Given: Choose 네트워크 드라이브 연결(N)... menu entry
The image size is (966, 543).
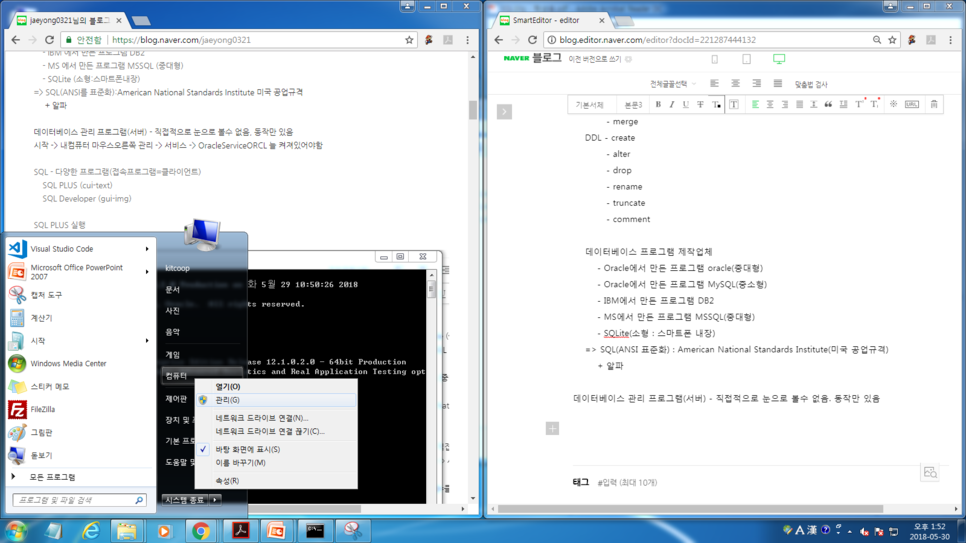Looking at the screenshot, I should (275, 418).
